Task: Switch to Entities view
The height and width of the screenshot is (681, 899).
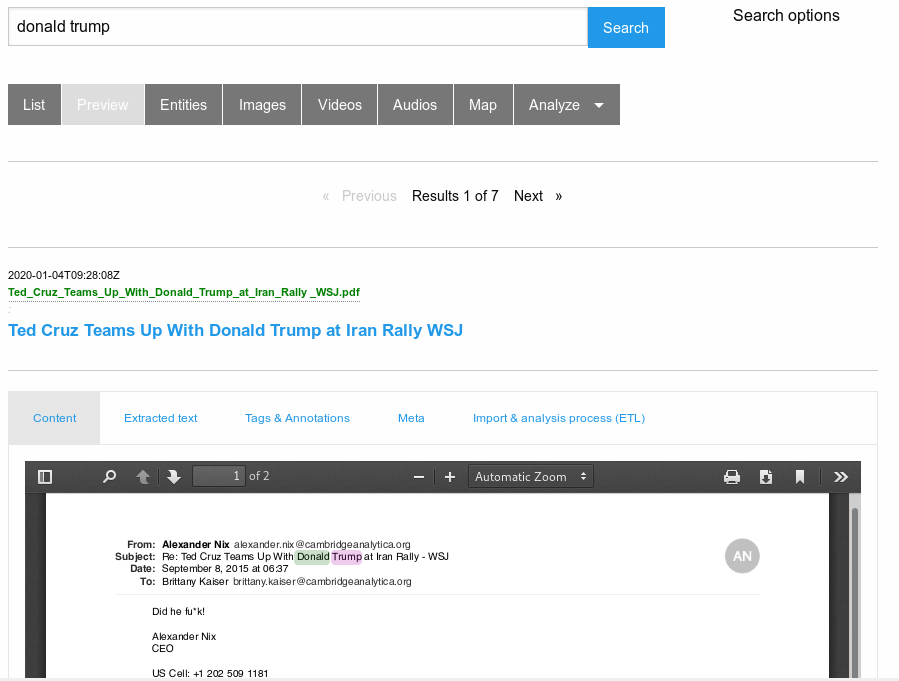Action: click(183, 104)
